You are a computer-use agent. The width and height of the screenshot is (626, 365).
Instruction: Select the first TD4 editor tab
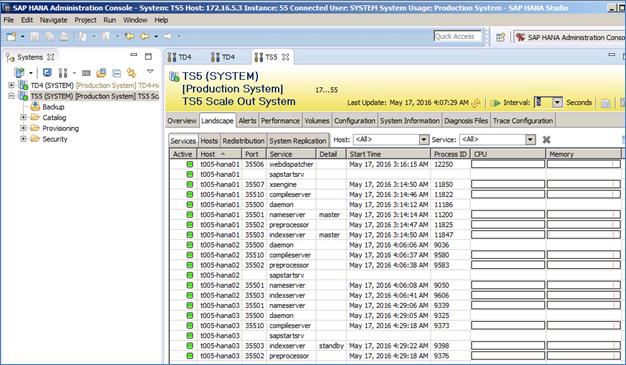tap(180, 57)
